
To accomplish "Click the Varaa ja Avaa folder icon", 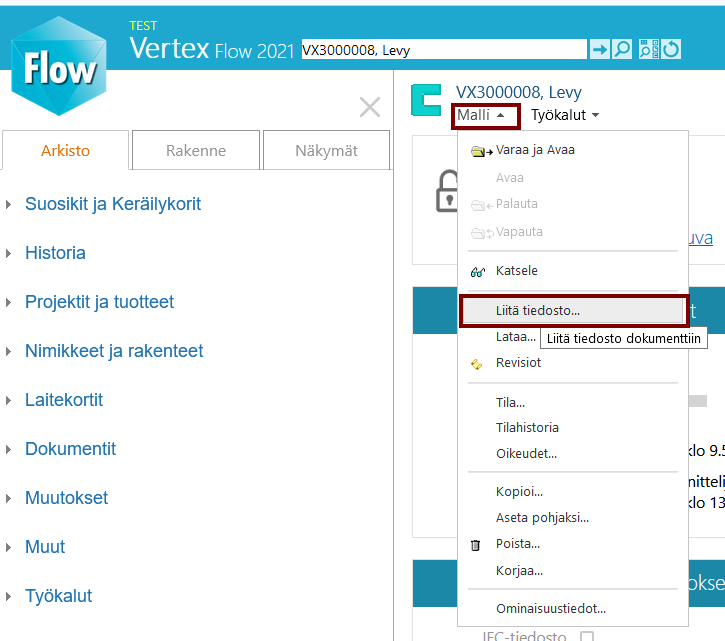I will pos(481,151).
